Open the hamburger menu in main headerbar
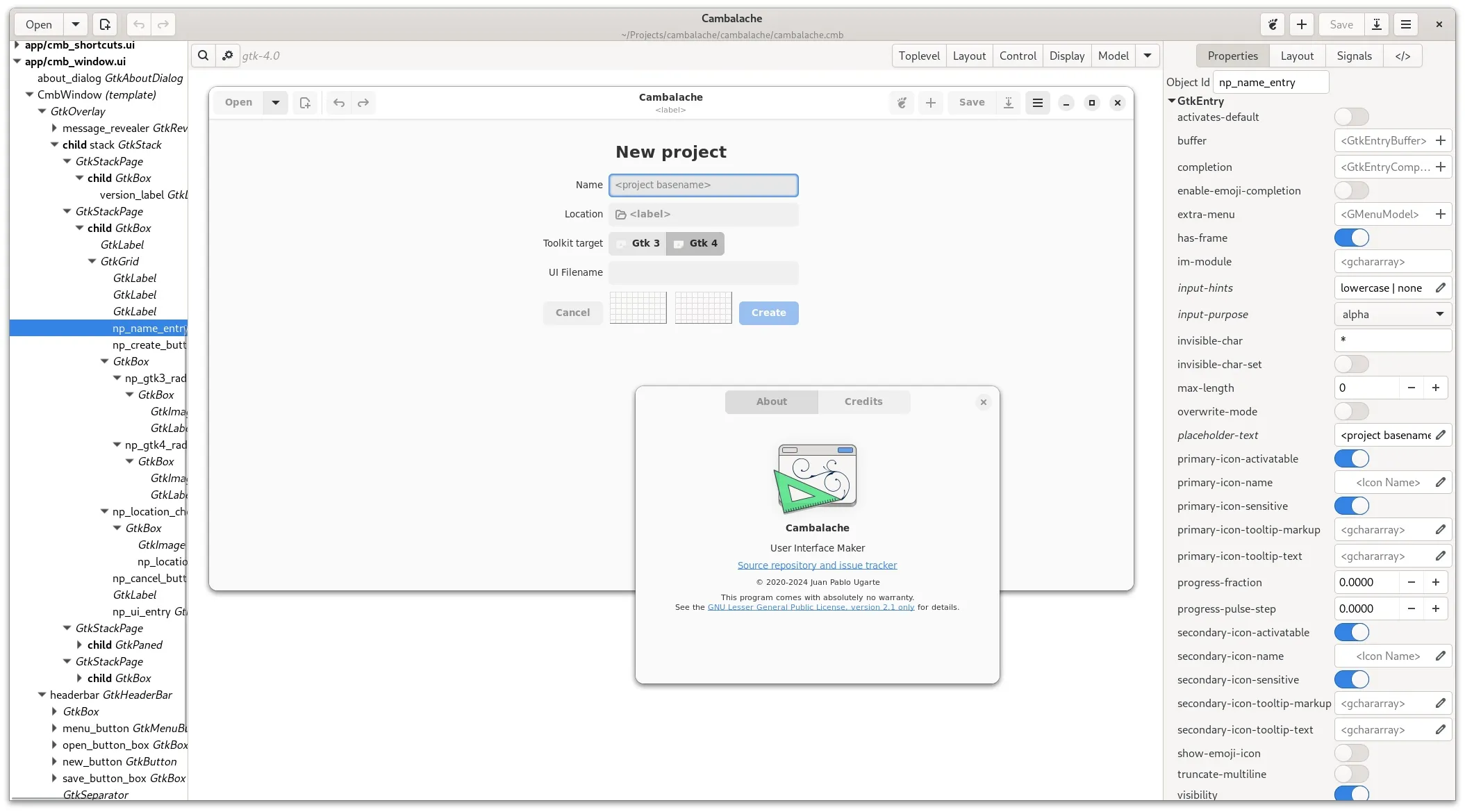The image size is (1465, 812). (1406, 24)
